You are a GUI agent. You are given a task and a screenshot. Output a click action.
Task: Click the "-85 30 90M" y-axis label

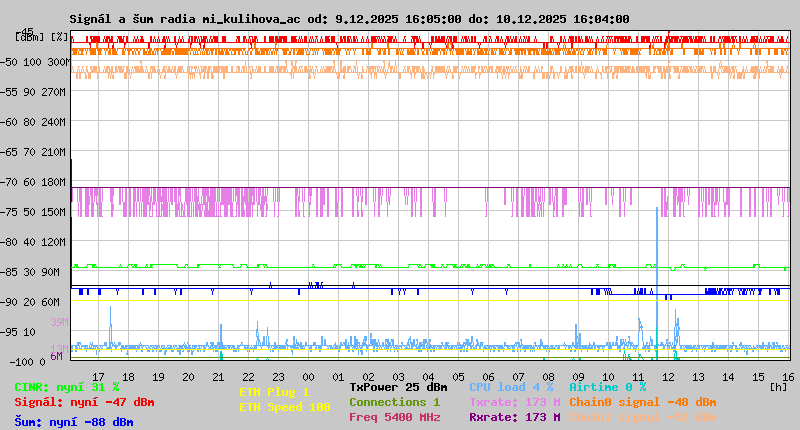point(30,272)
